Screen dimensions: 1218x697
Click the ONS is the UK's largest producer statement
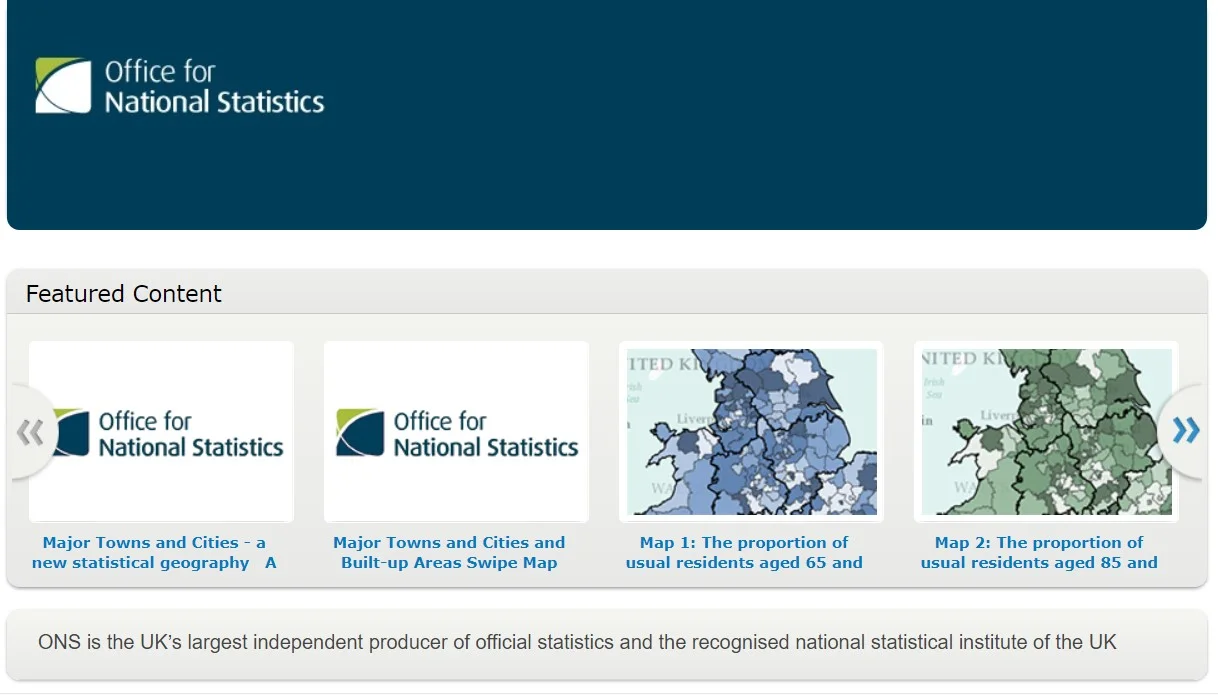click(577, 642)
